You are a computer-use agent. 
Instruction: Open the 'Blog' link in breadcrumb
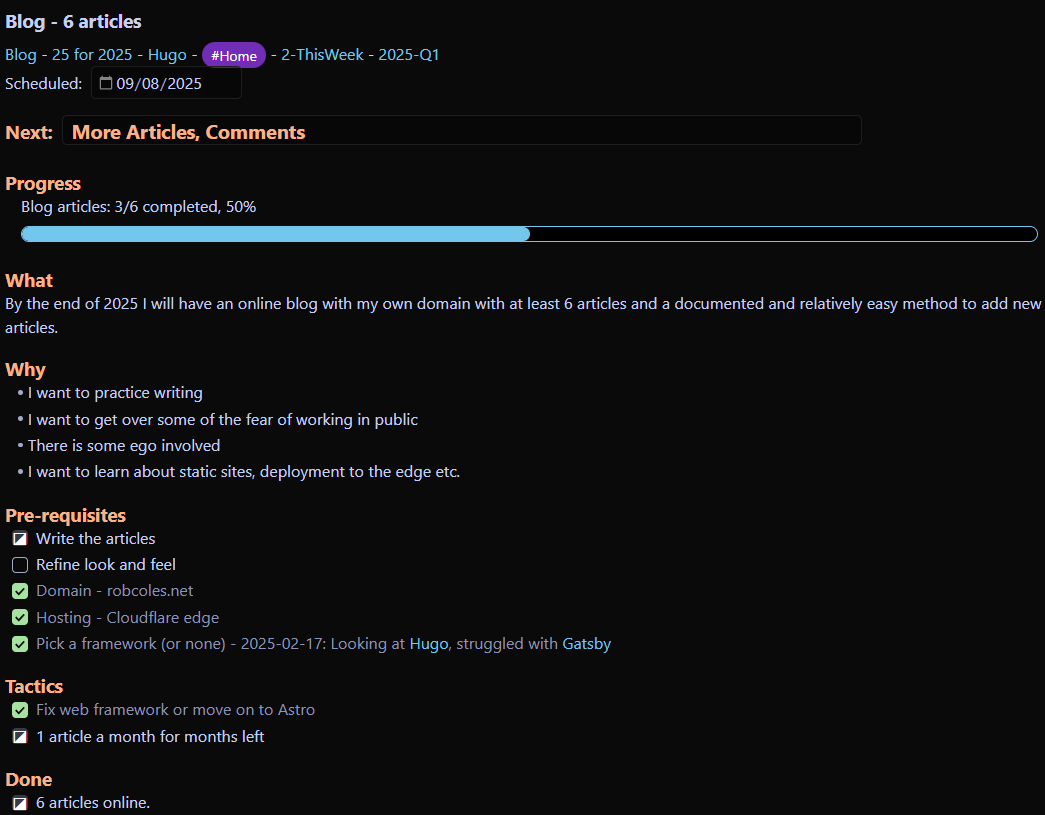click(21, 55)
